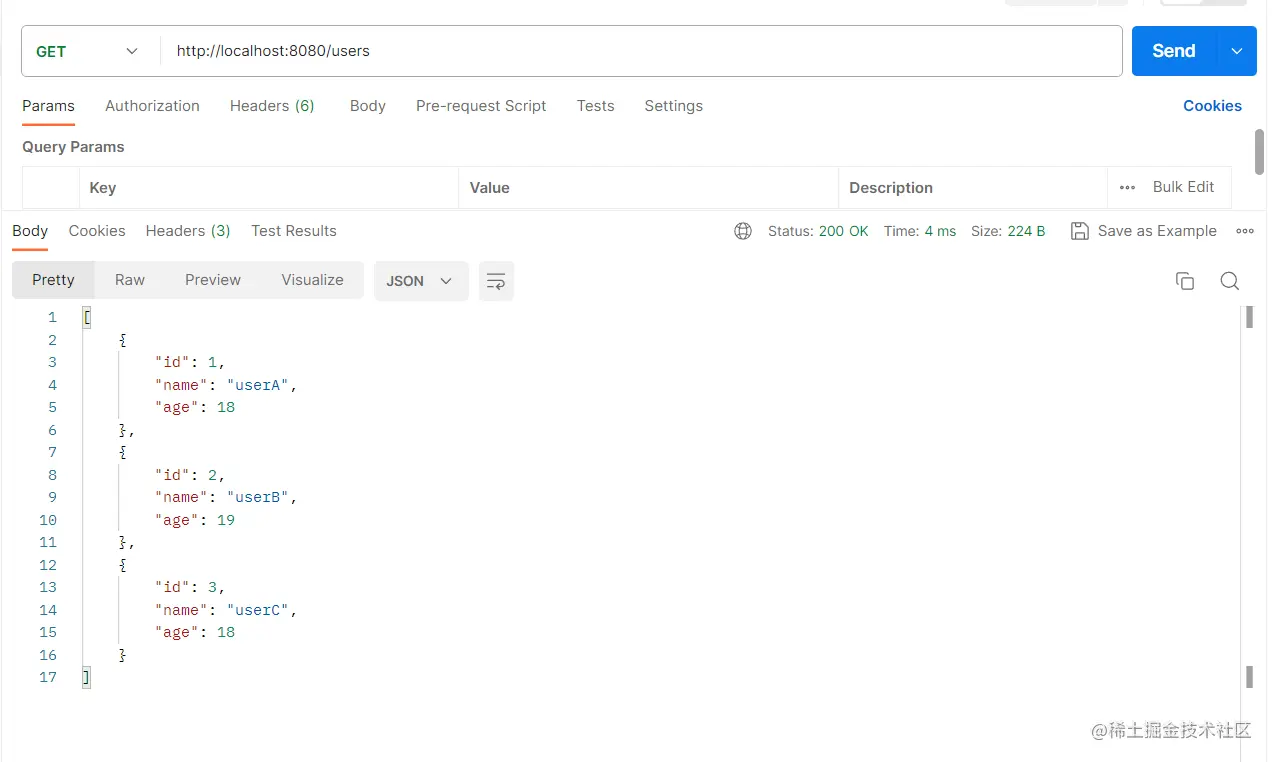Select the Pretty view

pyautogui.click(x=53, y=280)
